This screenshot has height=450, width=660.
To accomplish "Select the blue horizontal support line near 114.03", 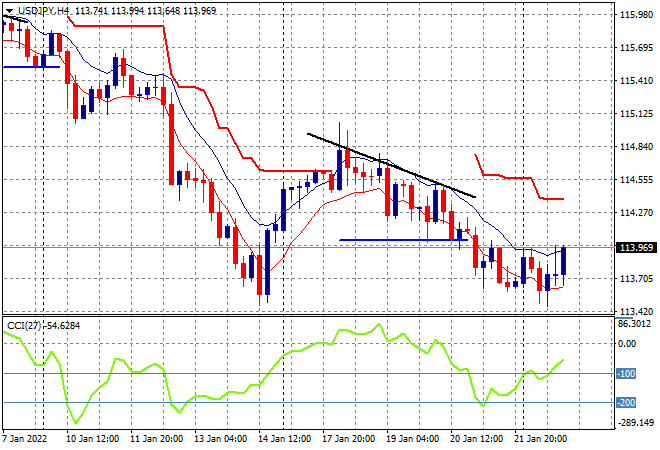I will pos(403,240).
